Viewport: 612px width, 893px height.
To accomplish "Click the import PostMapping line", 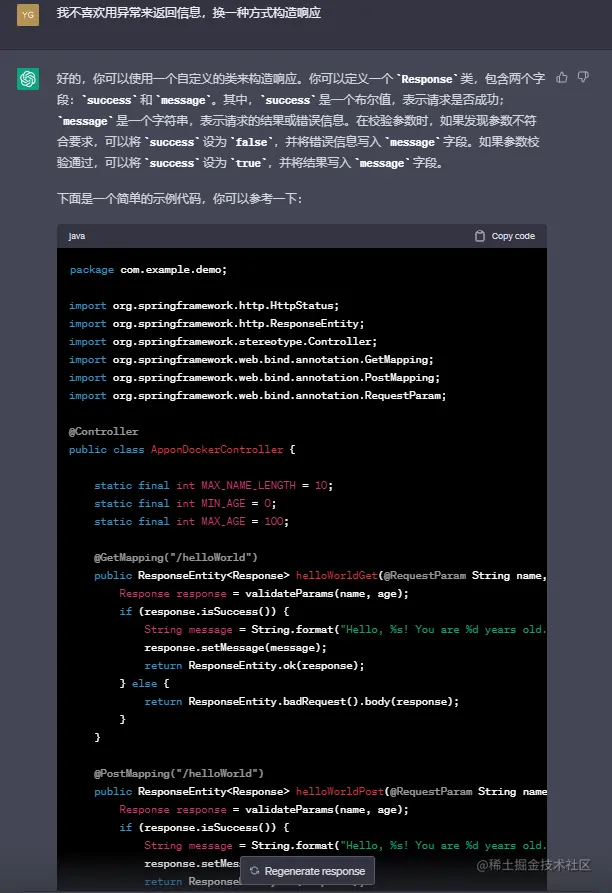I will [x=254, y=378].
